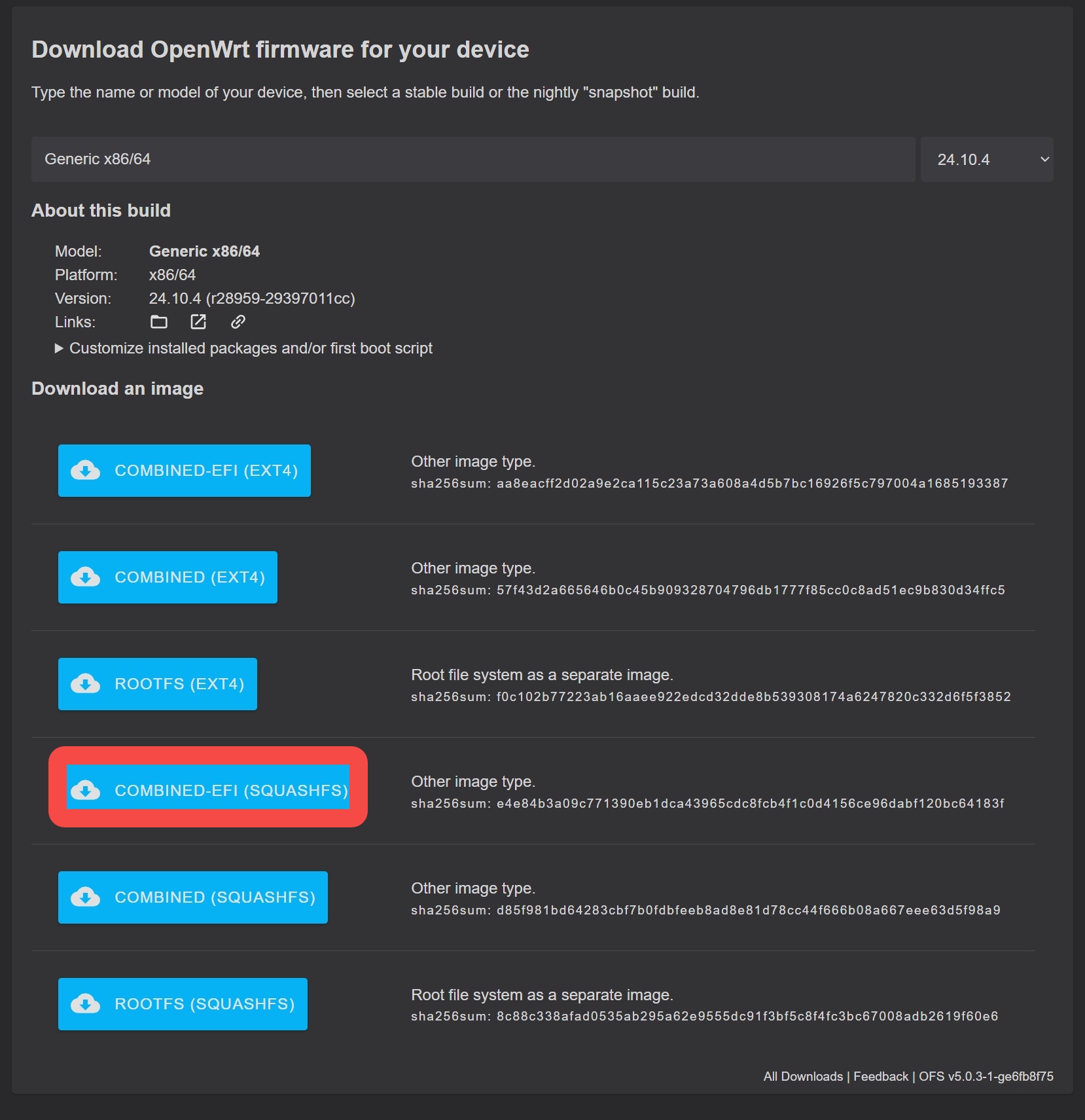This screenshot has width=1085, height=1120.
Task: Click the download cloud icon on ROOTFS (EXT4)
Action: (x=85, y=684)
